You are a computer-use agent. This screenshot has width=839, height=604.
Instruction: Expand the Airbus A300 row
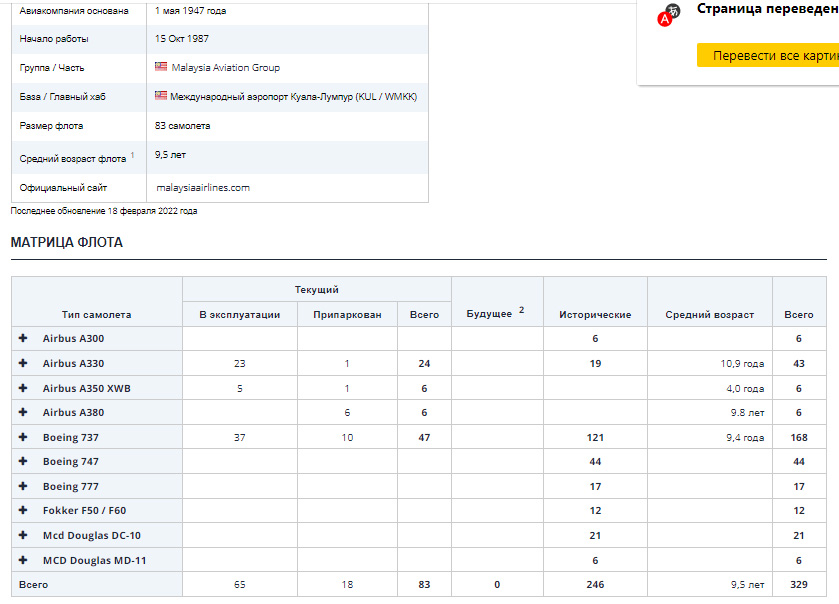[x=23, y=338]
